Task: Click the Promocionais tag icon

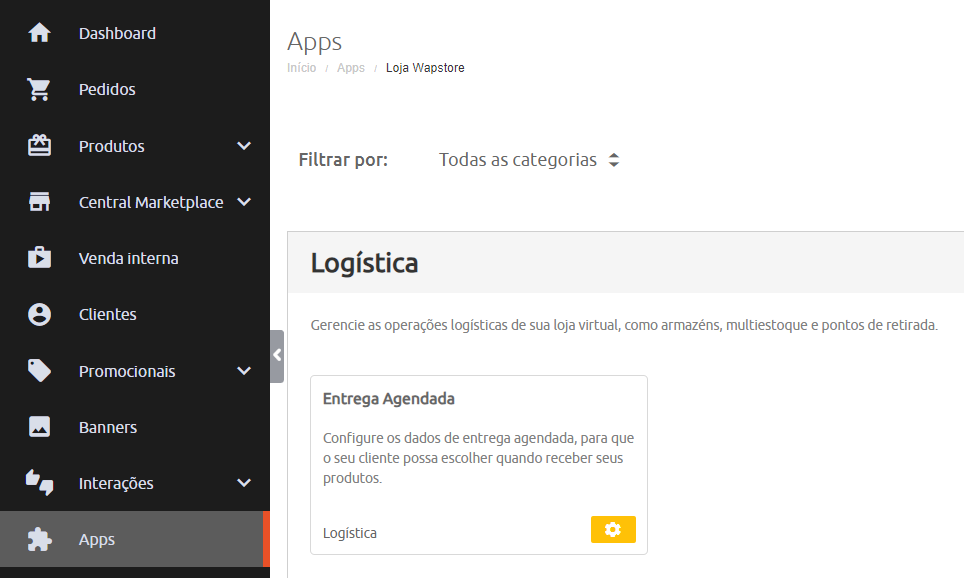Action: coord(39,371)
